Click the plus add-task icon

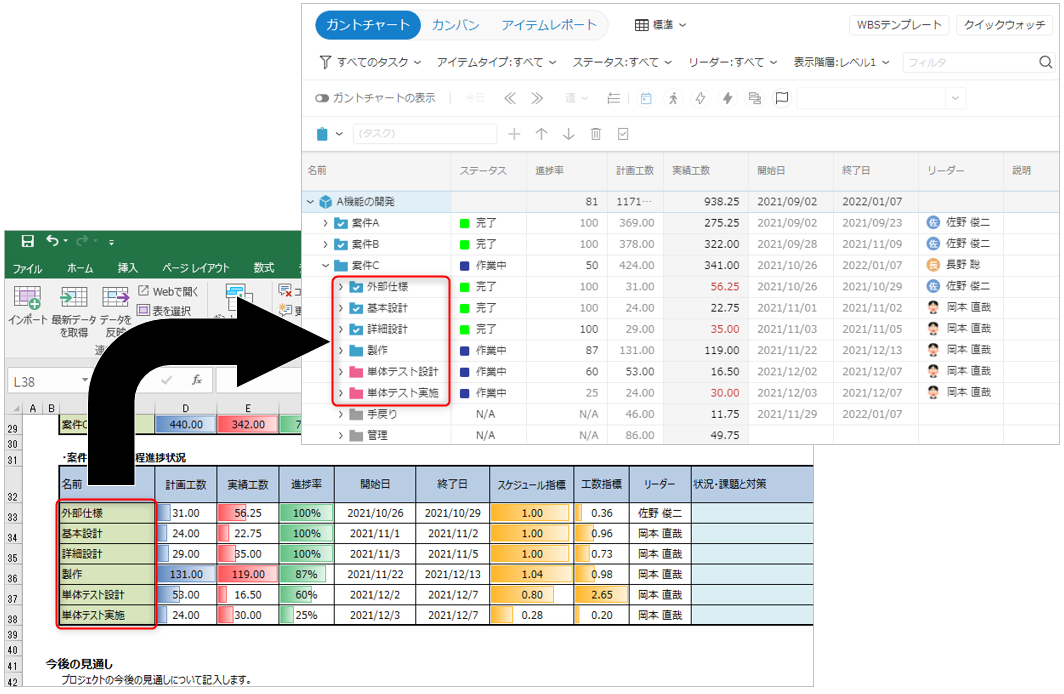514,134
